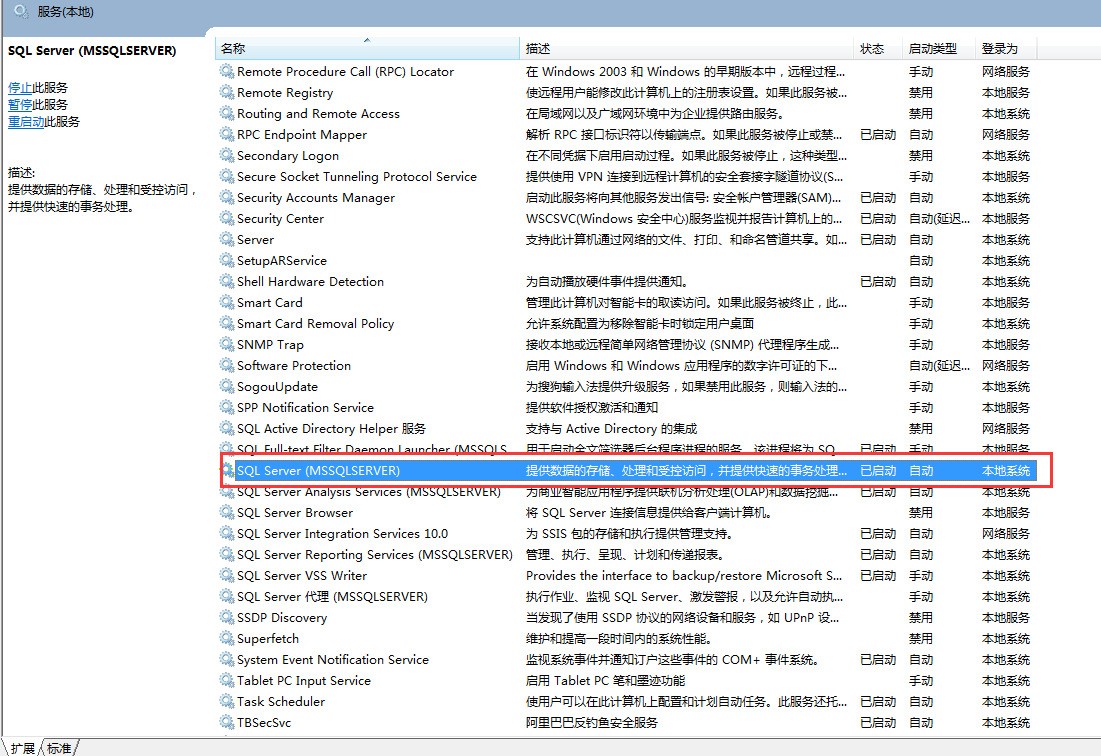The width and height of the screenshot is (1101, 756).
Task: Select the SQL Server Reporting Services (MSSQLSERVER) row
Action: coord(626,555)
